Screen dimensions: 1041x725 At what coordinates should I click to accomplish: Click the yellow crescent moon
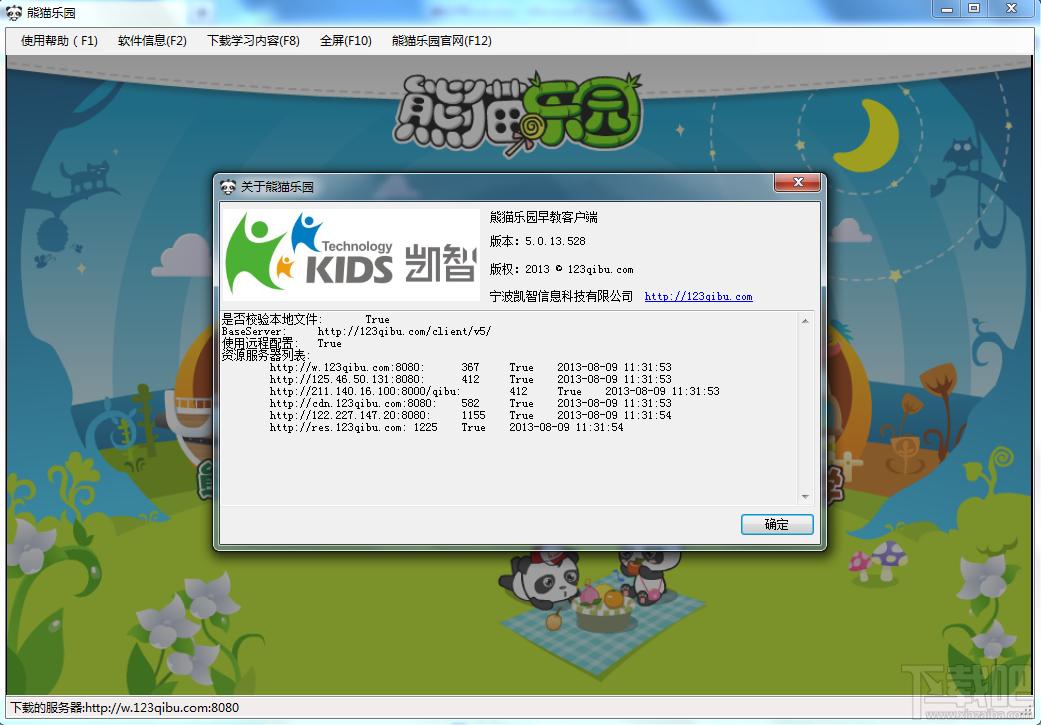pos(870,136)
